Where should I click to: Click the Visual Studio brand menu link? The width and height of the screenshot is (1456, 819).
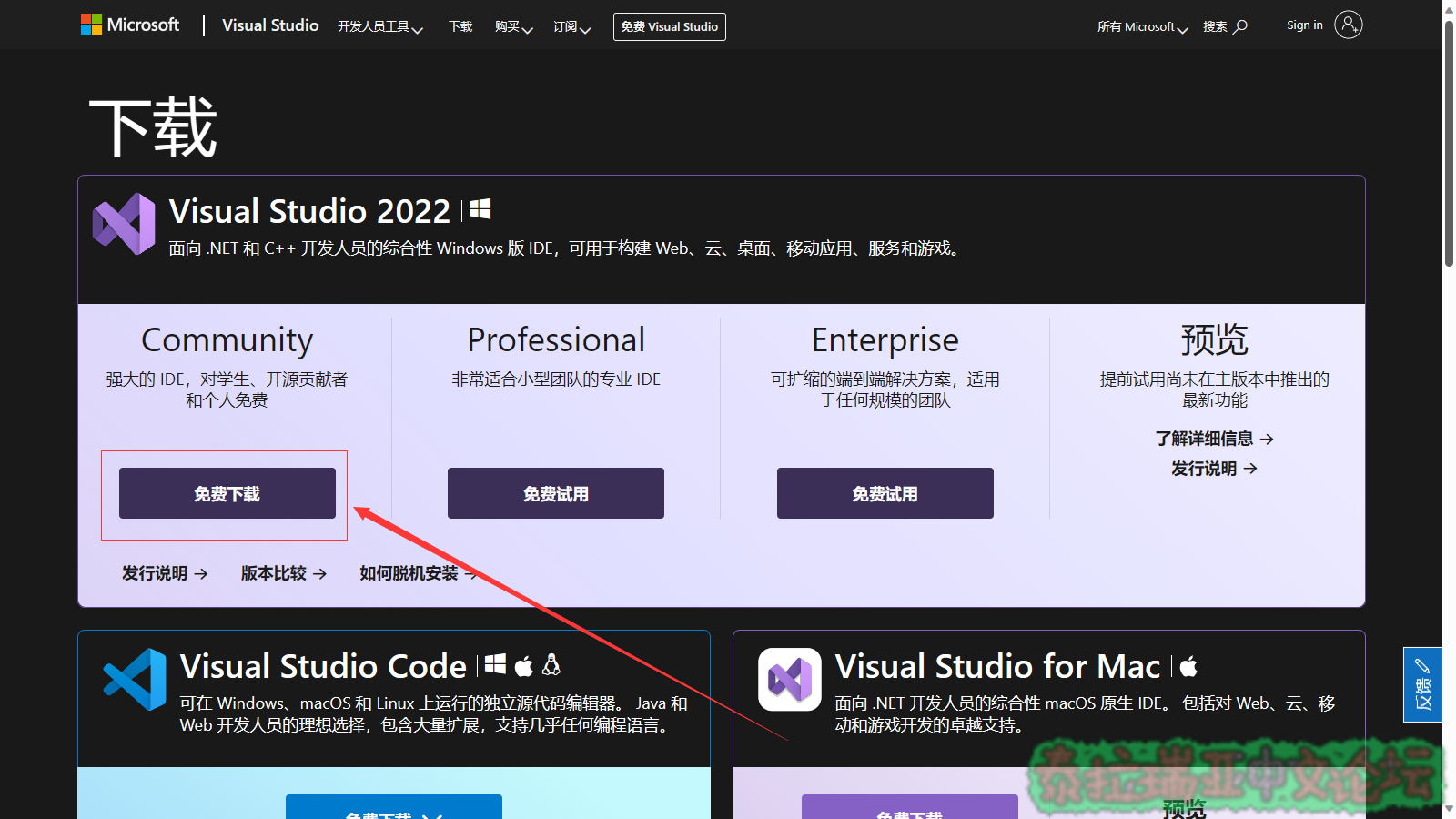pos(270,25)
